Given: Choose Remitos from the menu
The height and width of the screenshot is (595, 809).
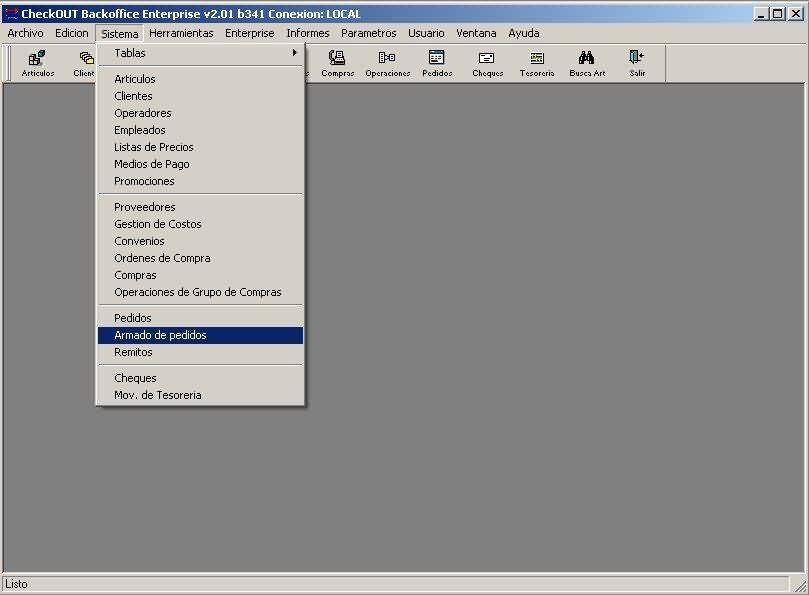Looking at the screenshot, I should pyautogui.click(x=200, y=352).
